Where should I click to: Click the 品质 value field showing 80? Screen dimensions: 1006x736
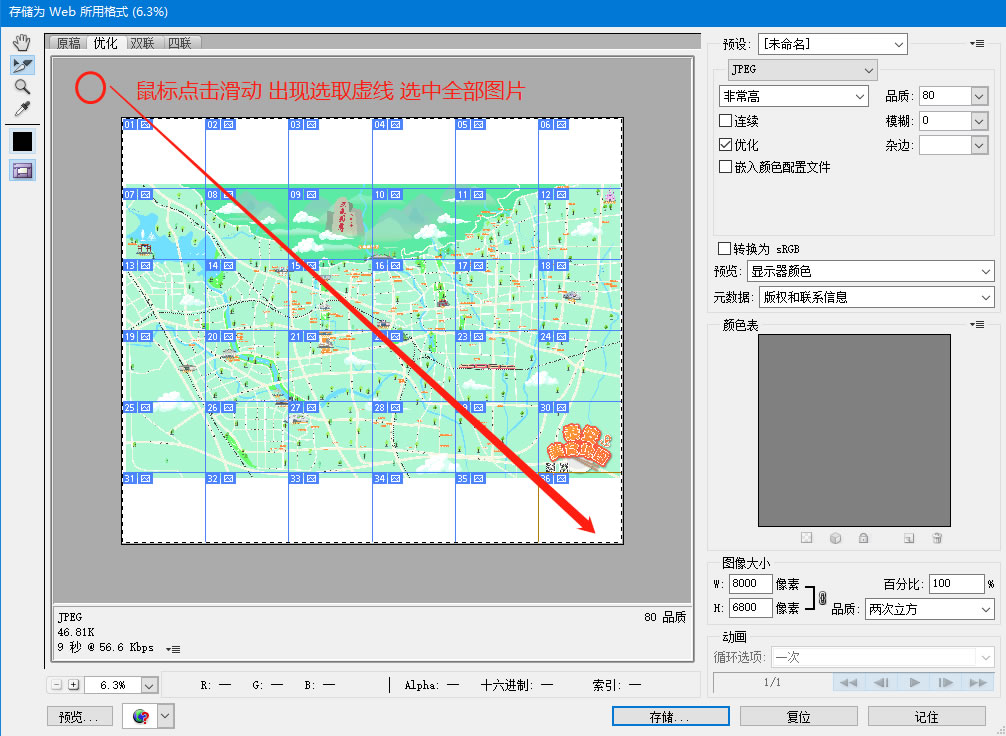click(945, 96)
